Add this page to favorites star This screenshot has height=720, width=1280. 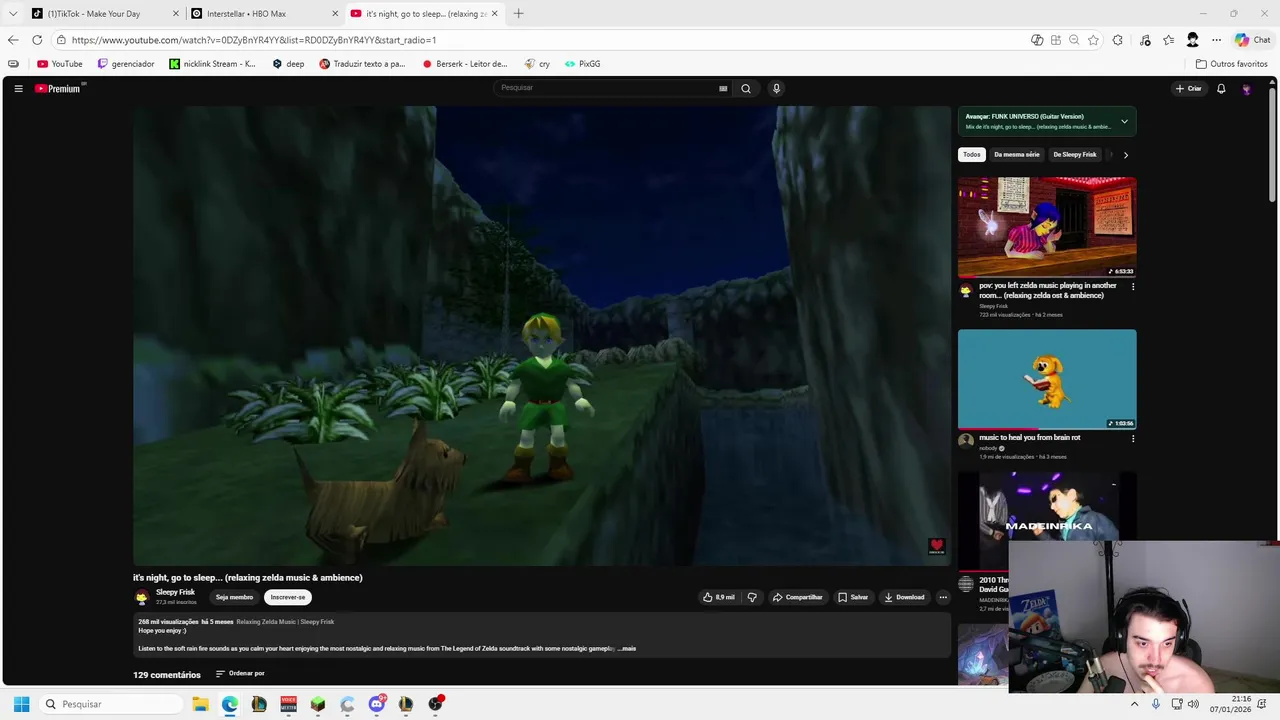tap(1093, 40)
